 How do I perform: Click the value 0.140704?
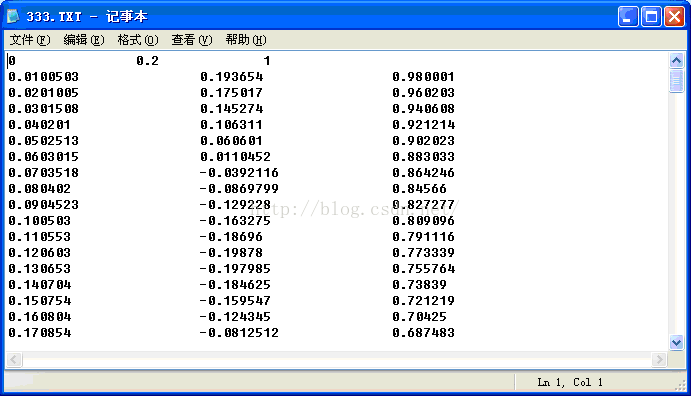pos(40,285)
